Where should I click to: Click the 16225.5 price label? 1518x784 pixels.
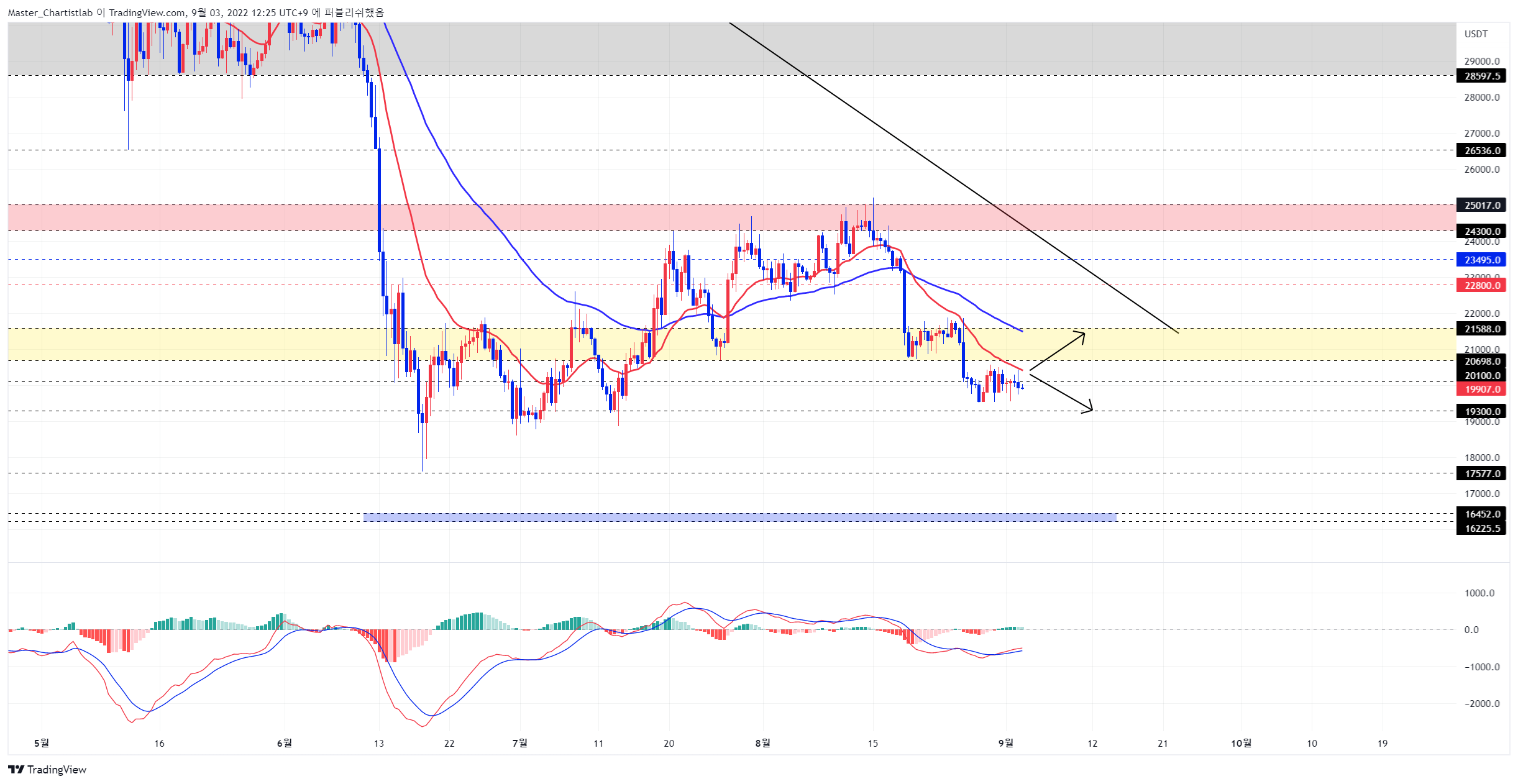[x=1481, y=528]
